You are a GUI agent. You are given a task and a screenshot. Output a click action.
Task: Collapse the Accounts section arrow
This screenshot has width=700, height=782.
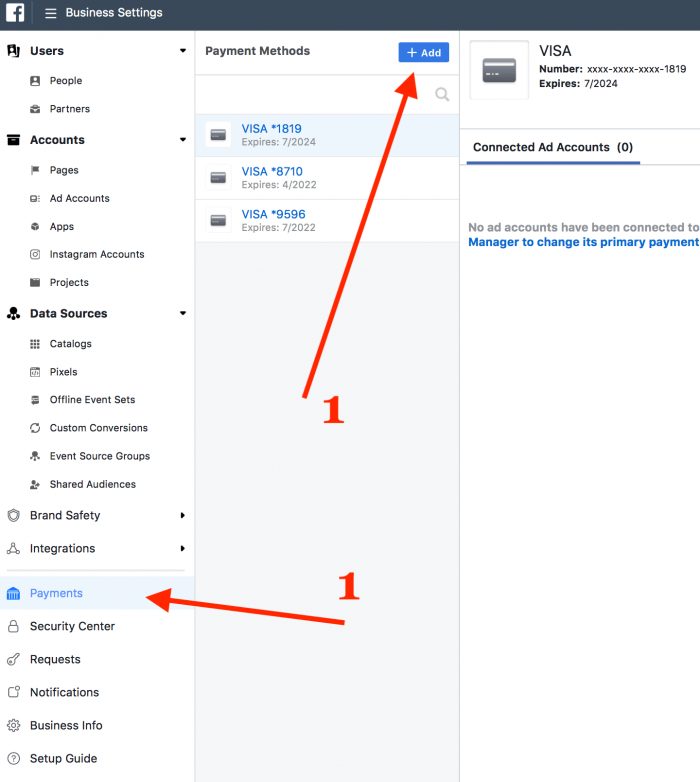182,140
